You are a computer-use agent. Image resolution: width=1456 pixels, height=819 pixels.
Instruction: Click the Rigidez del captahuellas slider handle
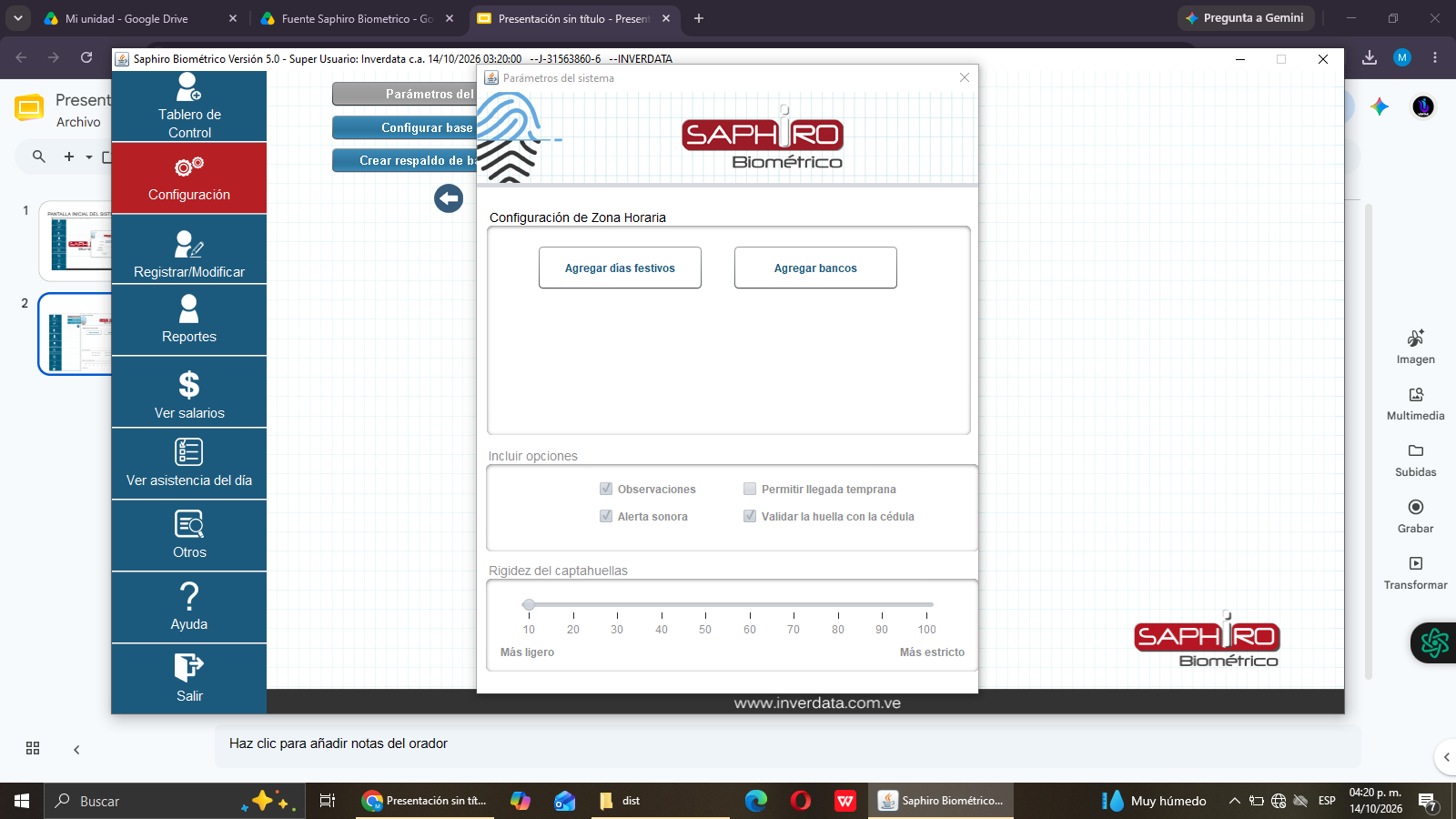(x=529, y=604)
